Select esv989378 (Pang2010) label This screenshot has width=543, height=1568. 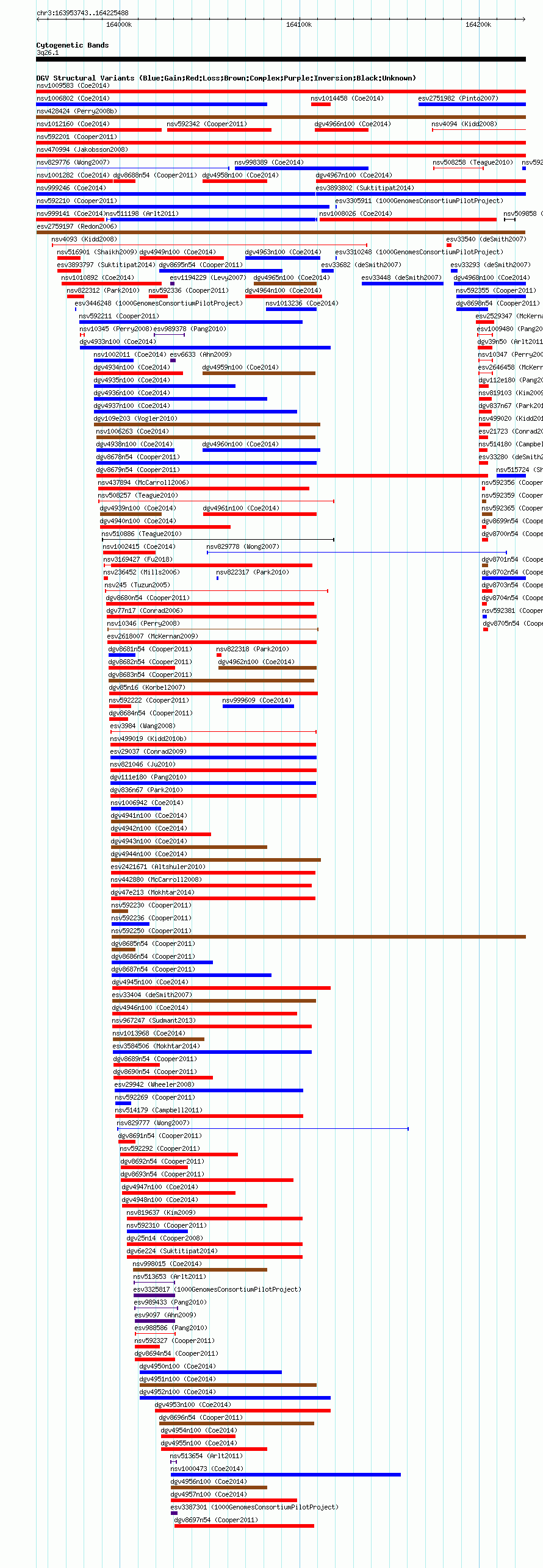pyautogui.click(x=190, y=329)
